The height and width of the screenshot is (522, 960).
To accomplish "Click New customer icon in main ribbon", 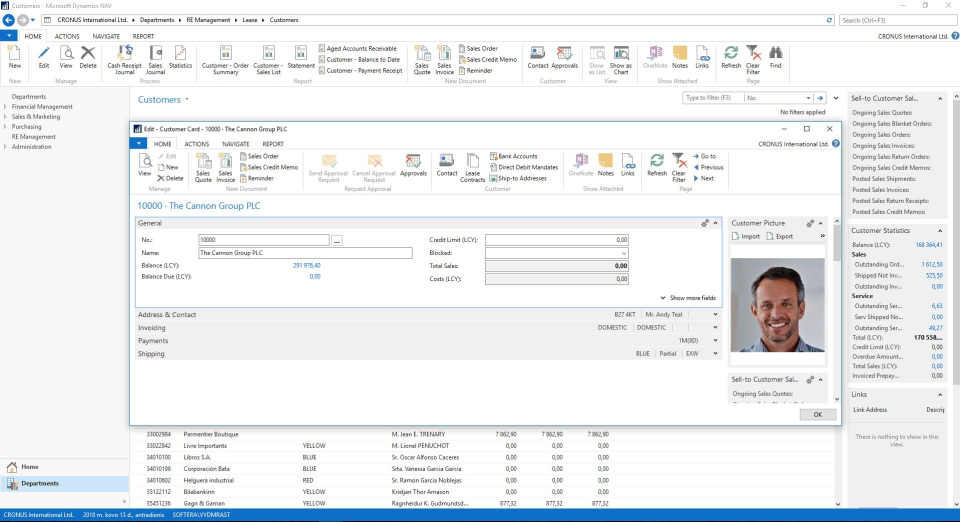I will [x=15, y=58].
